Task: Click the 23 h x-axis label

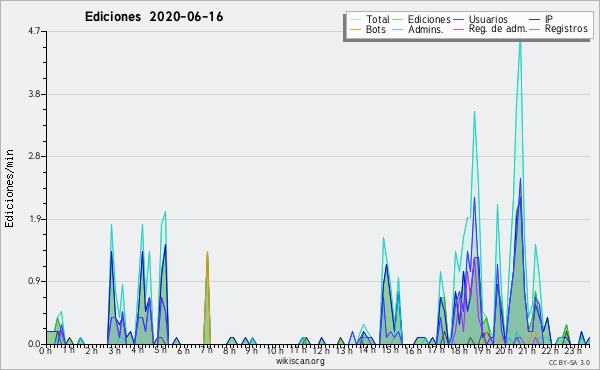Action: click(573, 351)
